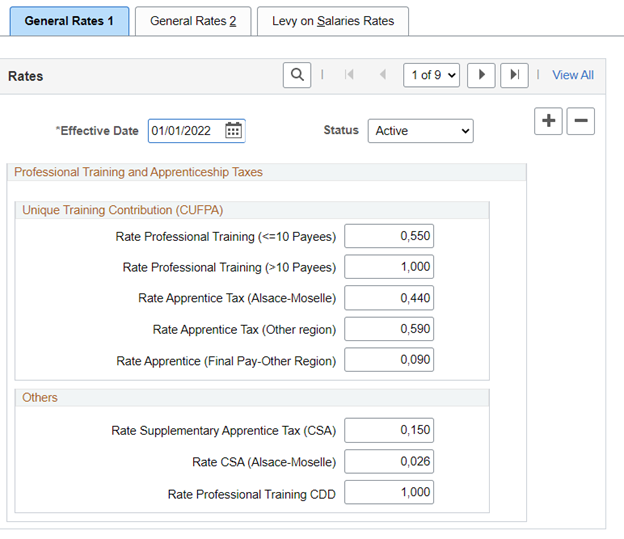Open the Effective Date calendar picker
The image size is (624, 539).
click(x=233, y=130)
